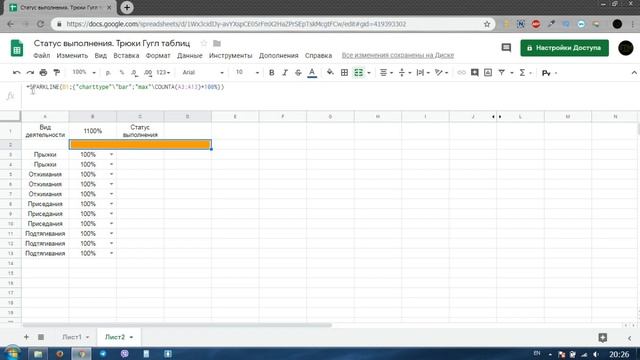
Task: Bookmark the page with the star in the address bar
Action: point(487,24)
